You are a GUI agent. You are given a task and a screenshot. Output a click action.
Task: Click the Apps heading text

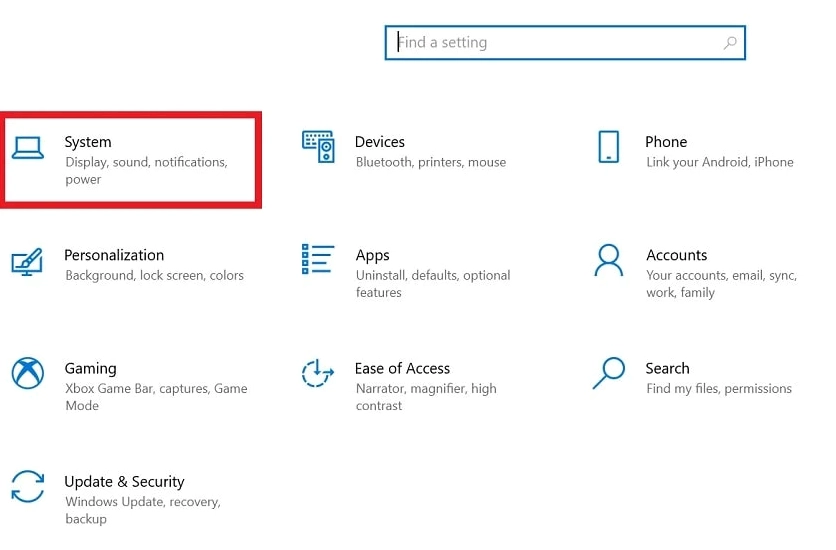pyautogui.click(x=373, y=256)
